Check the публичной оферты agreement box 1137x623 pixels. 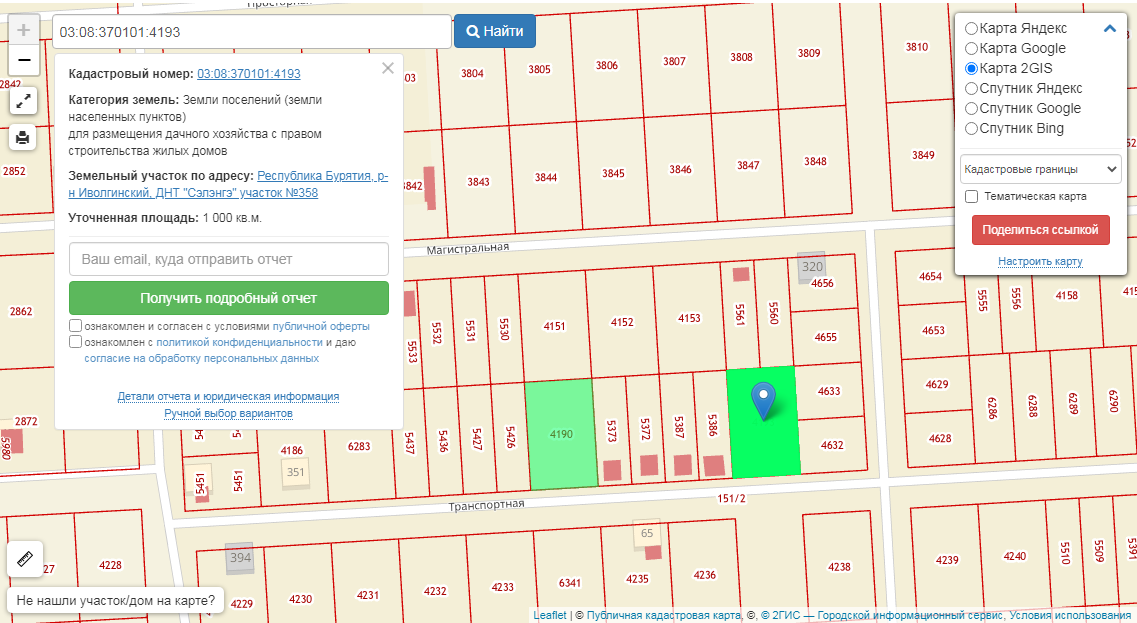tap(75, 326)
